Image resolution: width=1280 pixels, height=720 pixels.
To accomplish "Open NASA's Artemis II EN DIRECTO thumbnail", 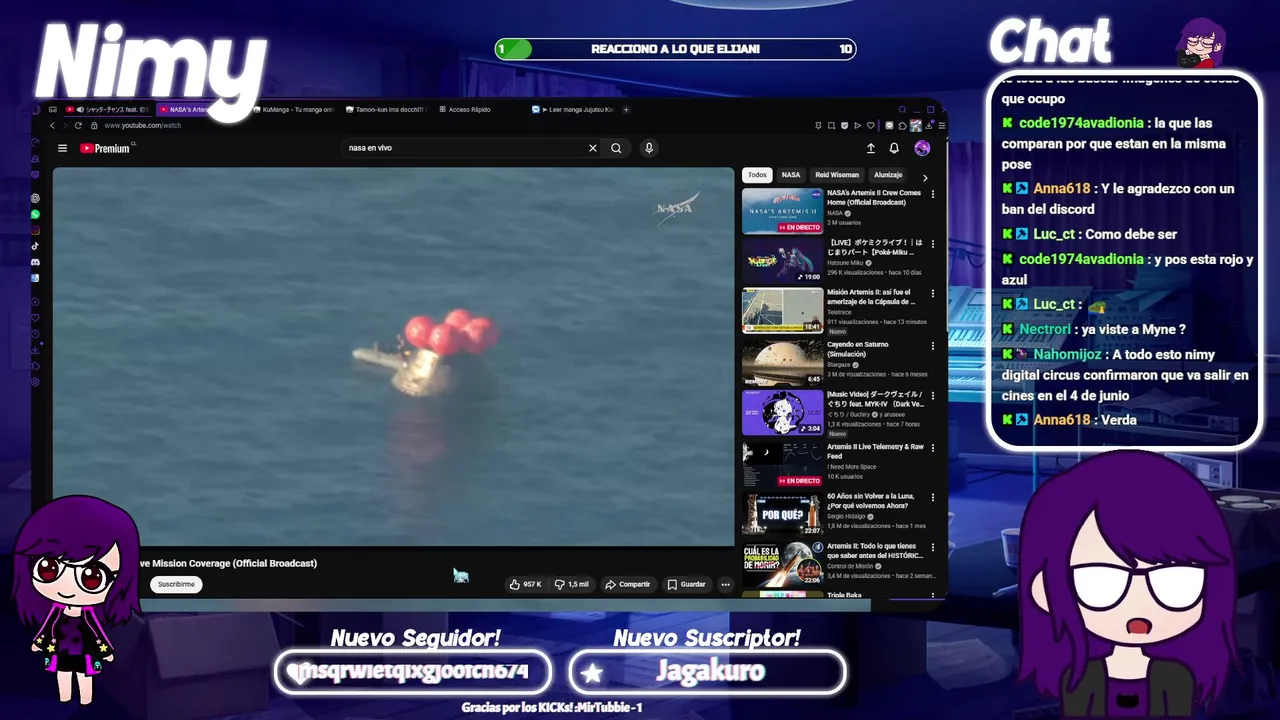I will click(x=782, y=211).
